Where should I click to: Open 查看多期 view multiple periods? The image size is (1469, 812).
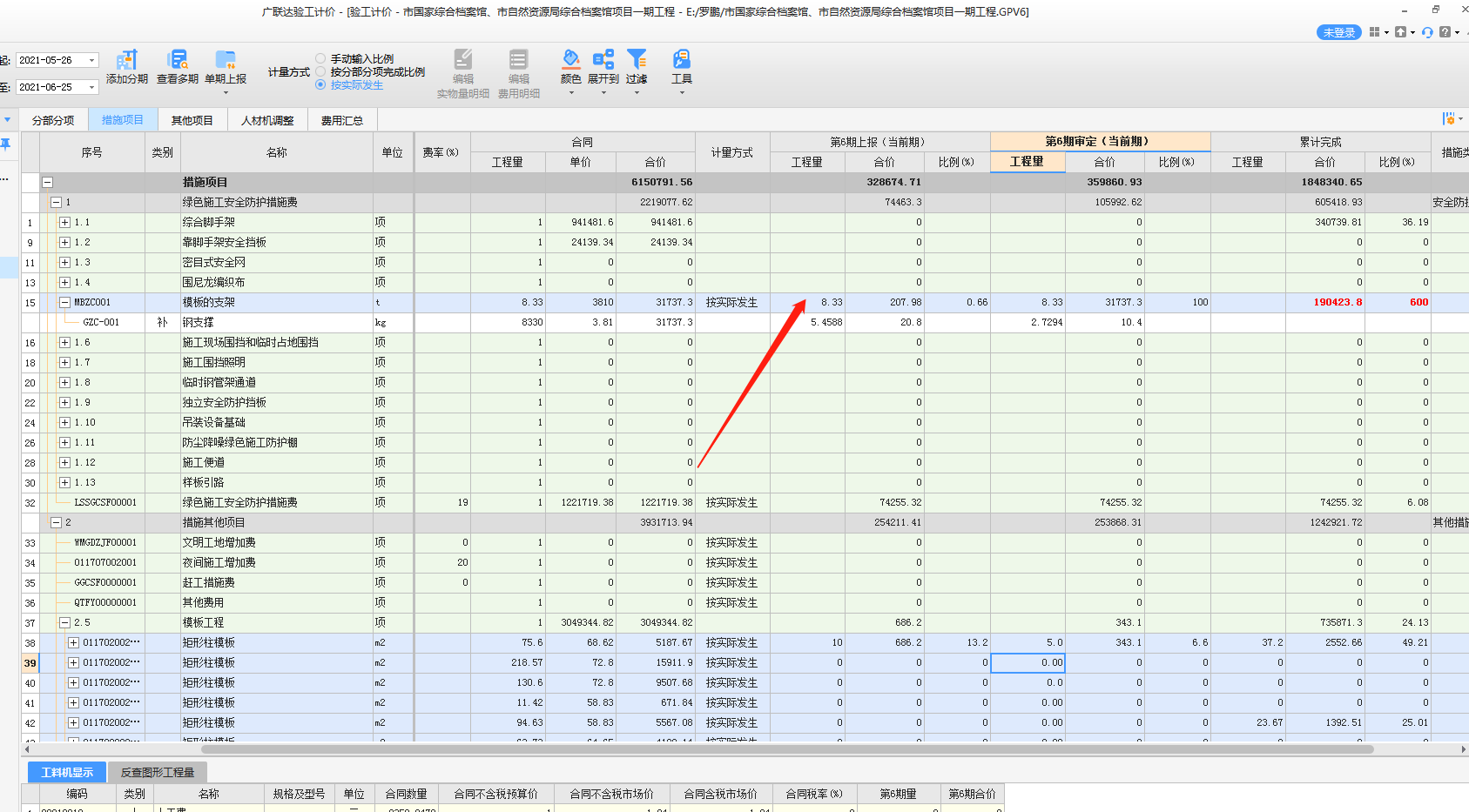click(x=178, y=59)
